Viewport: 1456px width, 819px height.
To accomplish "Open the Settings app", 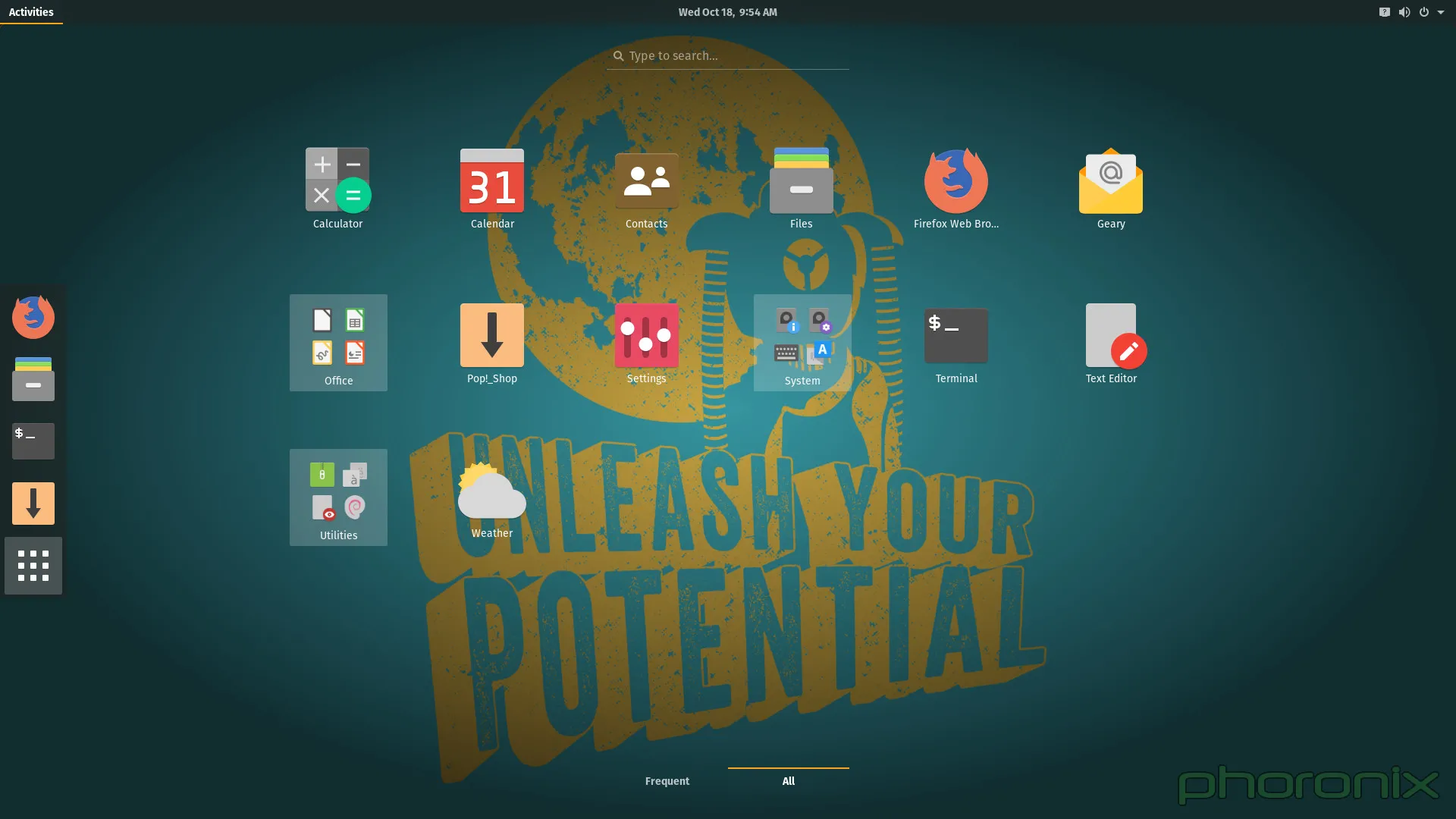I will pos(647,343).
